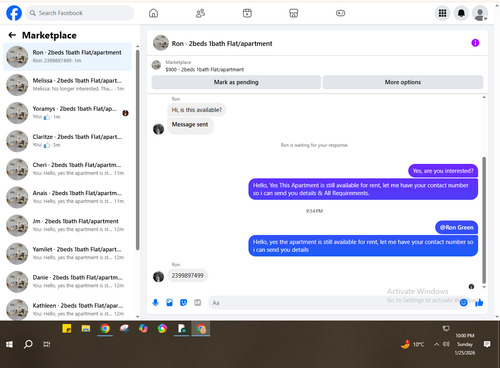Click the More options button
Viewport: 500px width, 368px height.
tap(403, 82)
